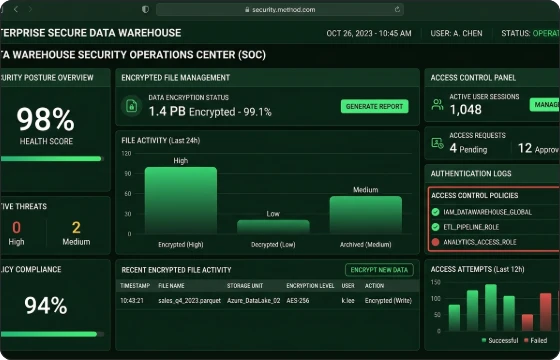Open the Authentication Logs panel header
The width and height of the screenshot is (560, 360).
pos(492,174)
